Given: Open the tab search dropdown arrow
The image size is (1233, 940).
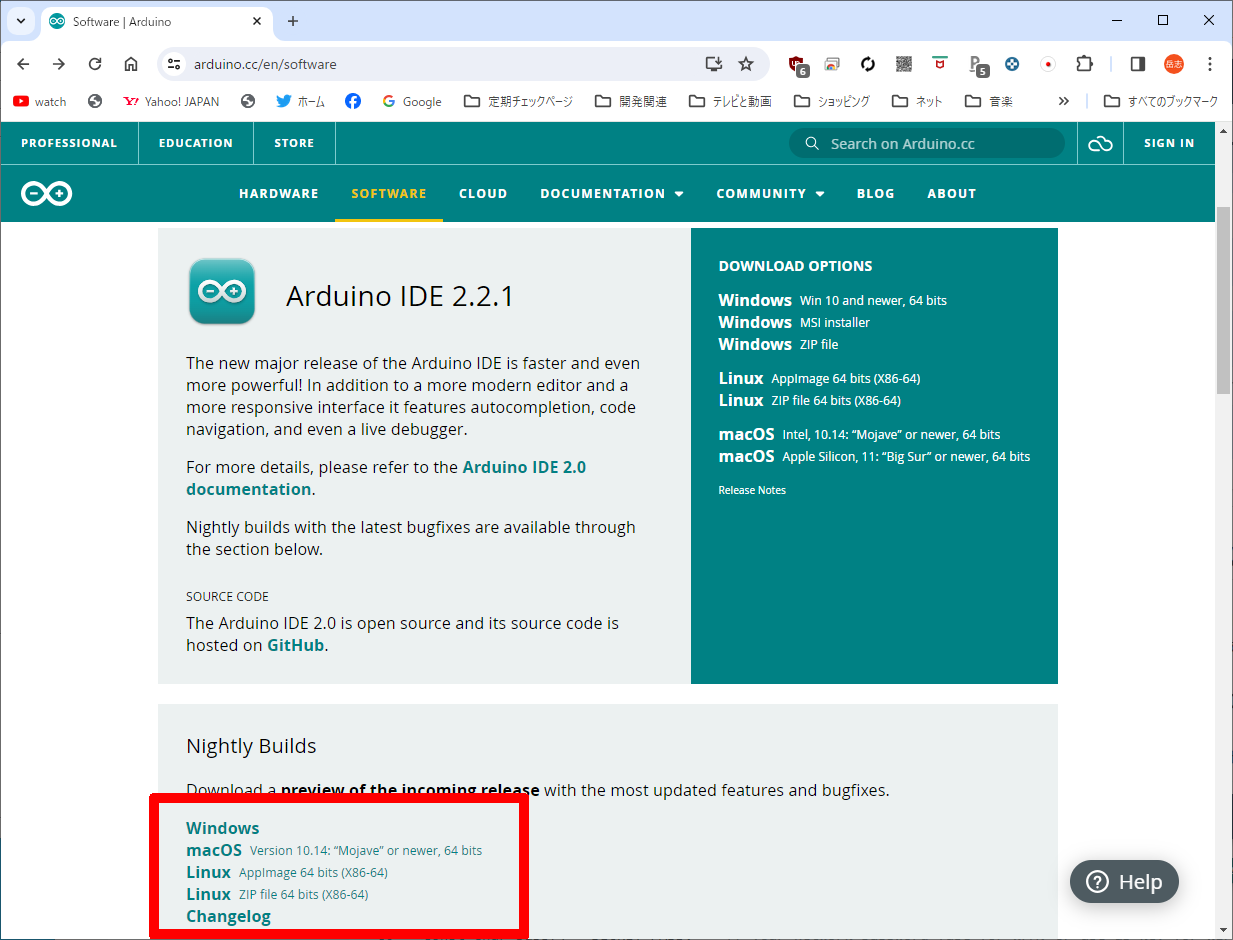Looking at the screenshot, I should (x=21, y=21).
